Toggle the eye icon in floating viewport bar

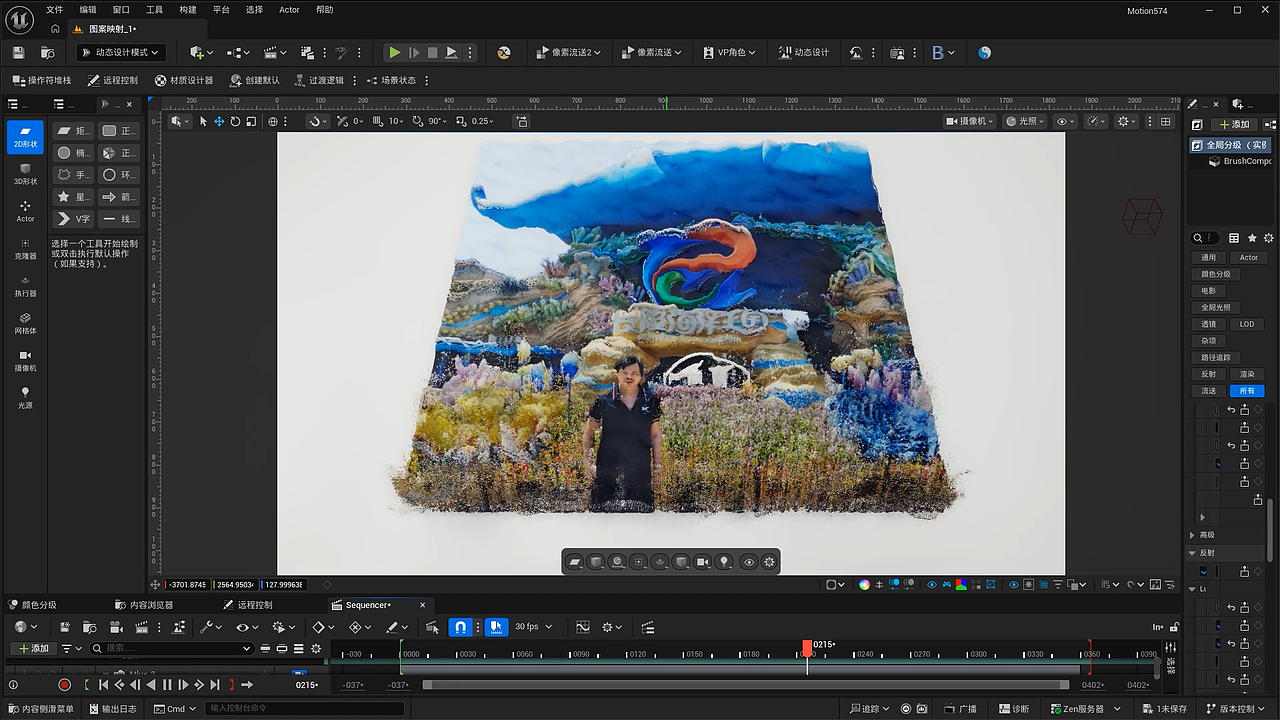tap(749, 562)
